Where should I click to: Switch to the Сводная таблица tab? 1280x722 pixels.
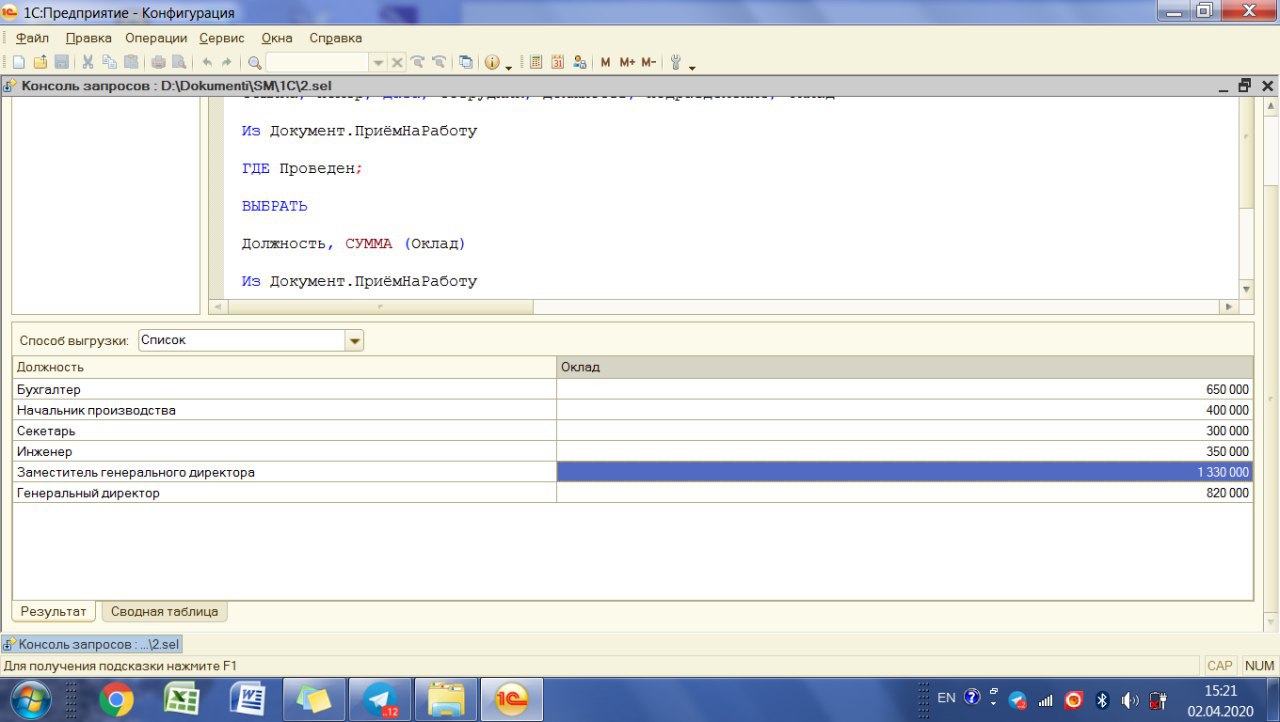coord(164,611)
